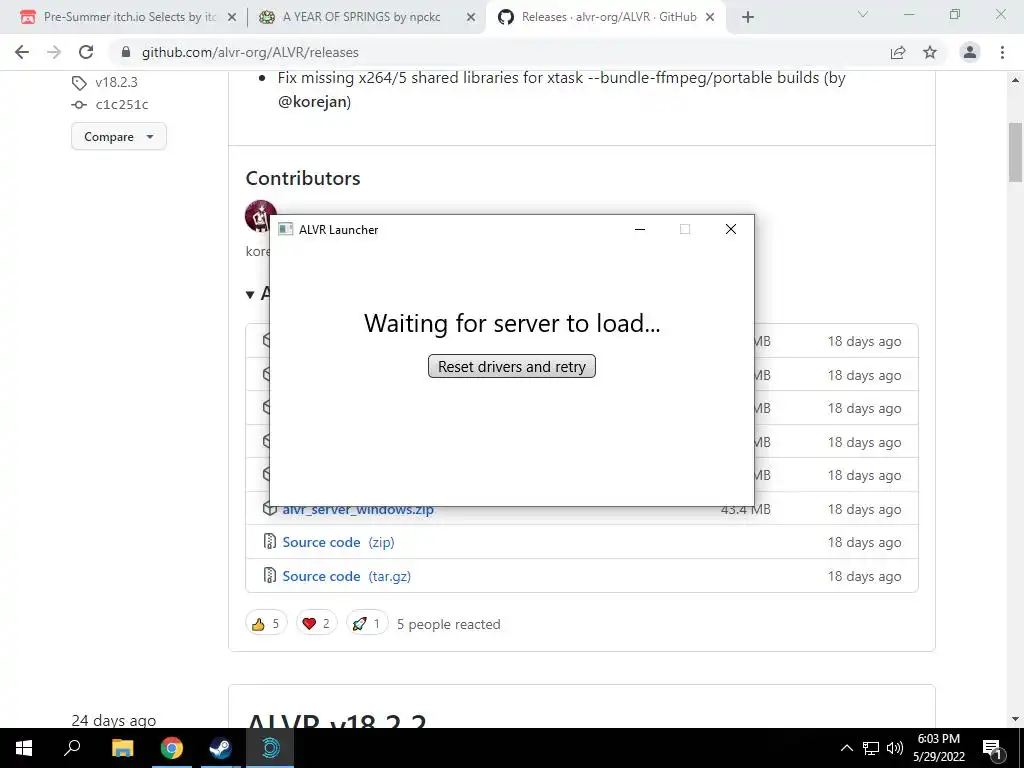Share this page using toolbar icon

(898, 52)
